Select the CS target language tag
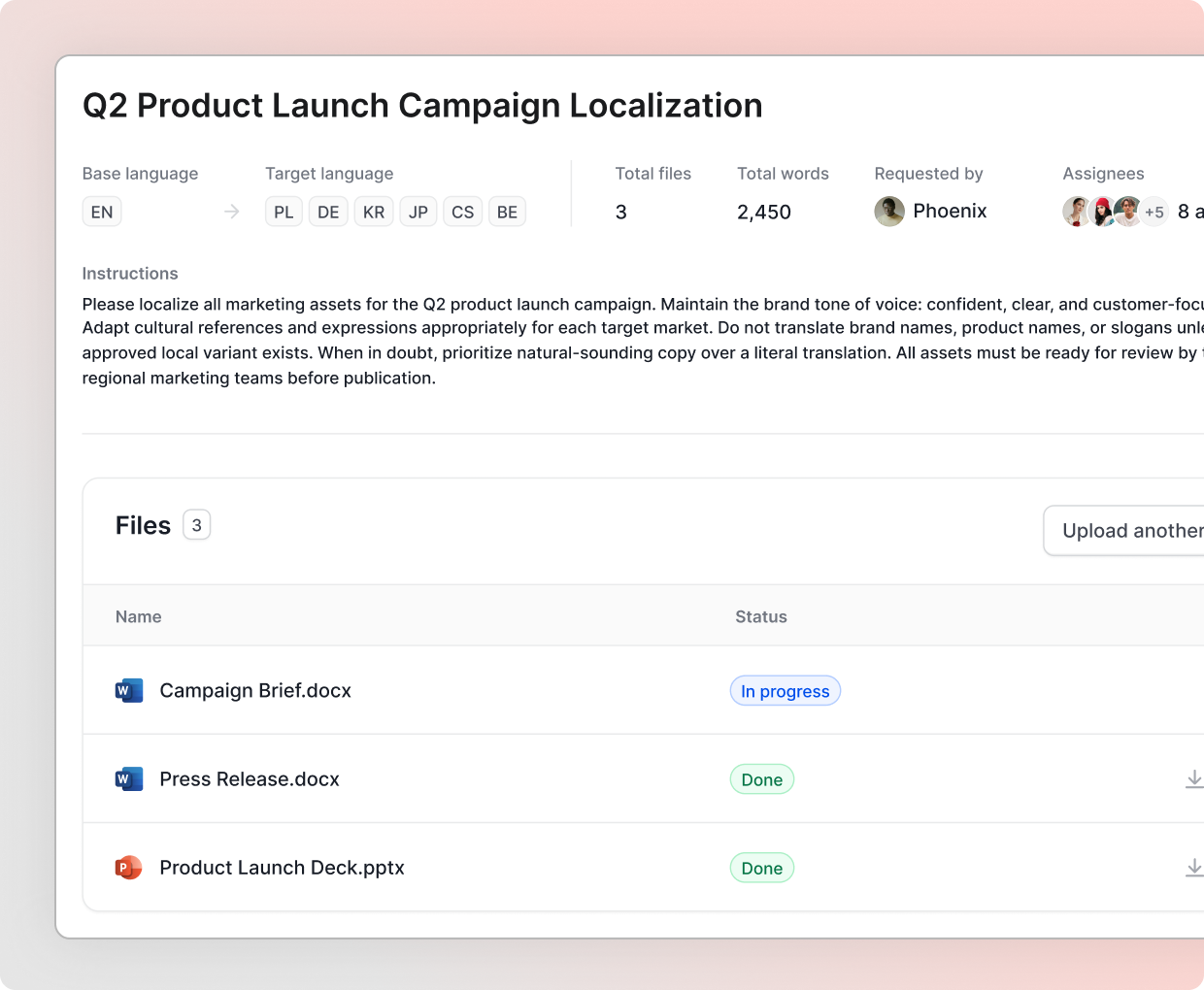Viewport: 1204px width, 990px height. (x=463, y=212)
